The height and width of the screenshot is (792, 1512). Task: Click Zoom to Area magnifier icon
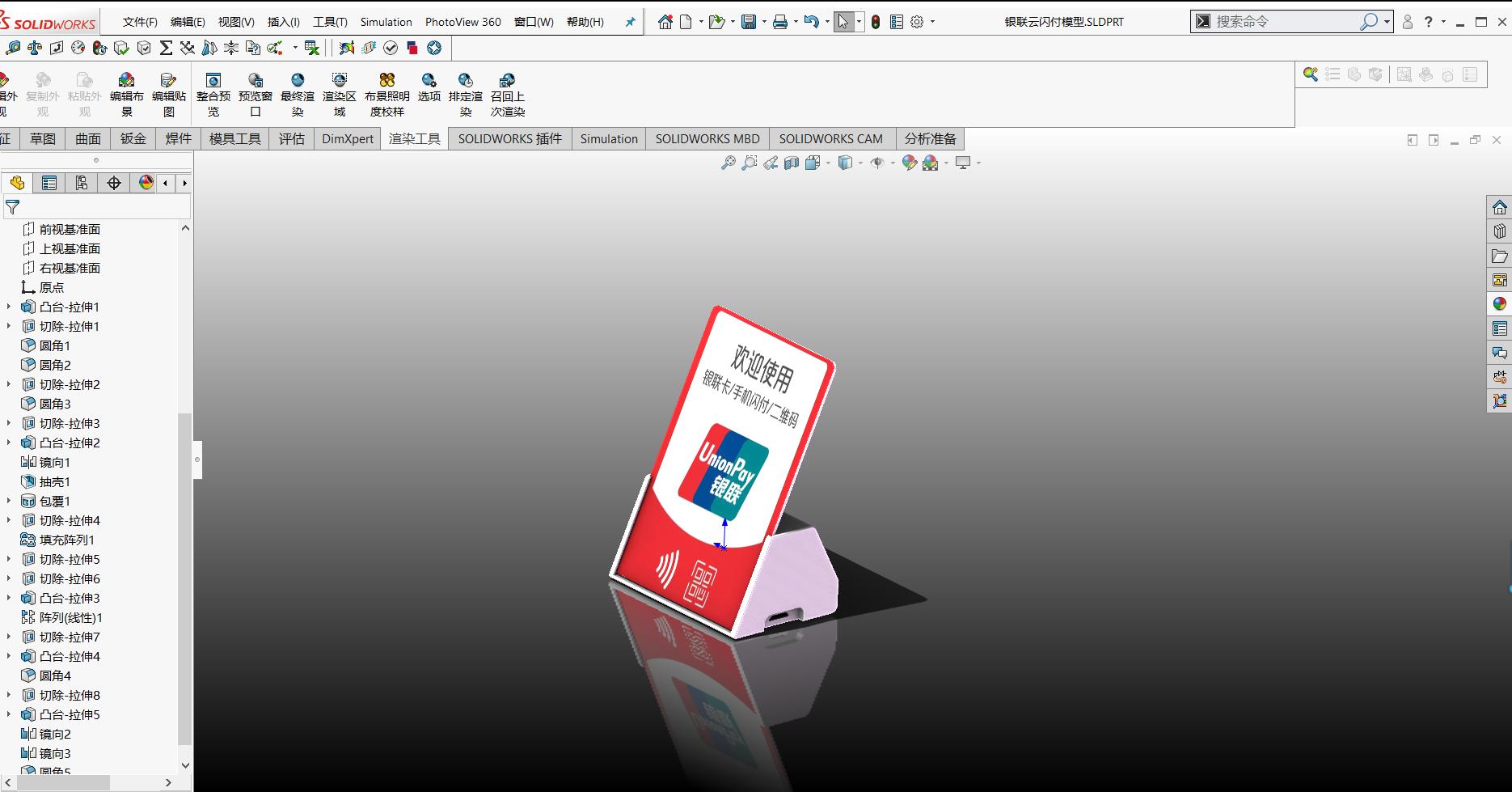(750, 163)
